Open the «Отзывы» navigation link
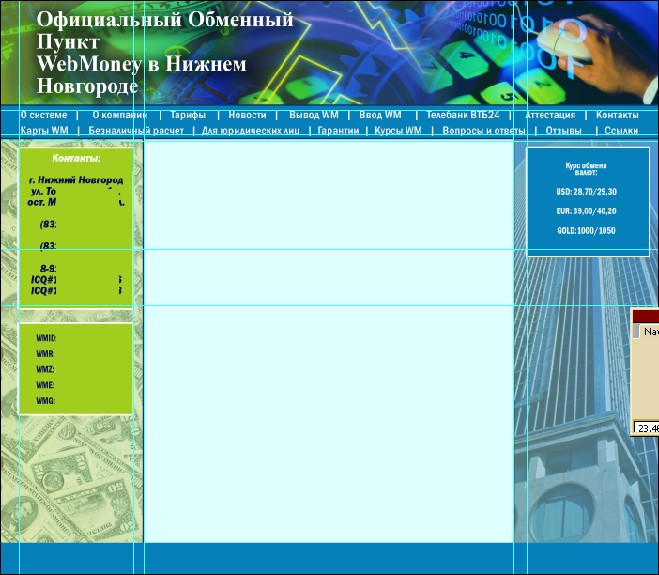This screenshot has height=575, width=659. pos(564,130)
